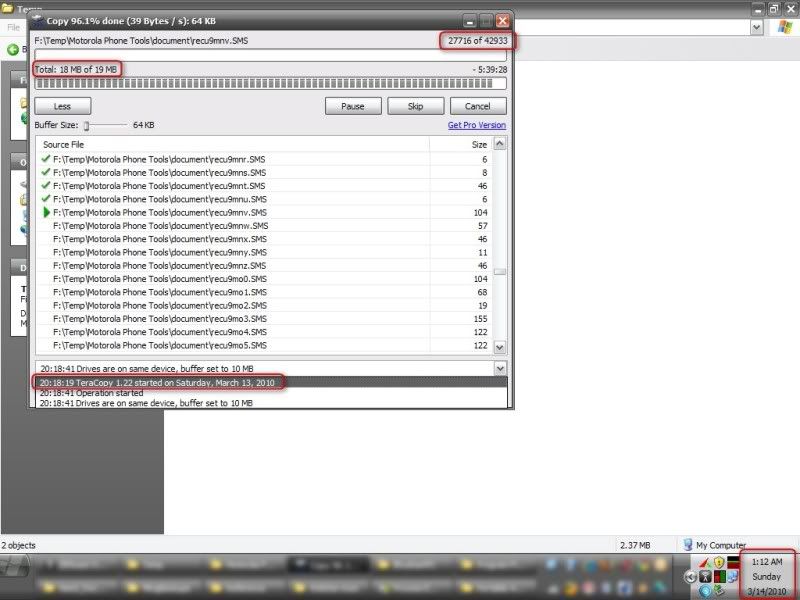Image resolution: width=800 pixels, height=600 pixels.
Task: Open the File menu in Explorer
Action: point(13,28)
